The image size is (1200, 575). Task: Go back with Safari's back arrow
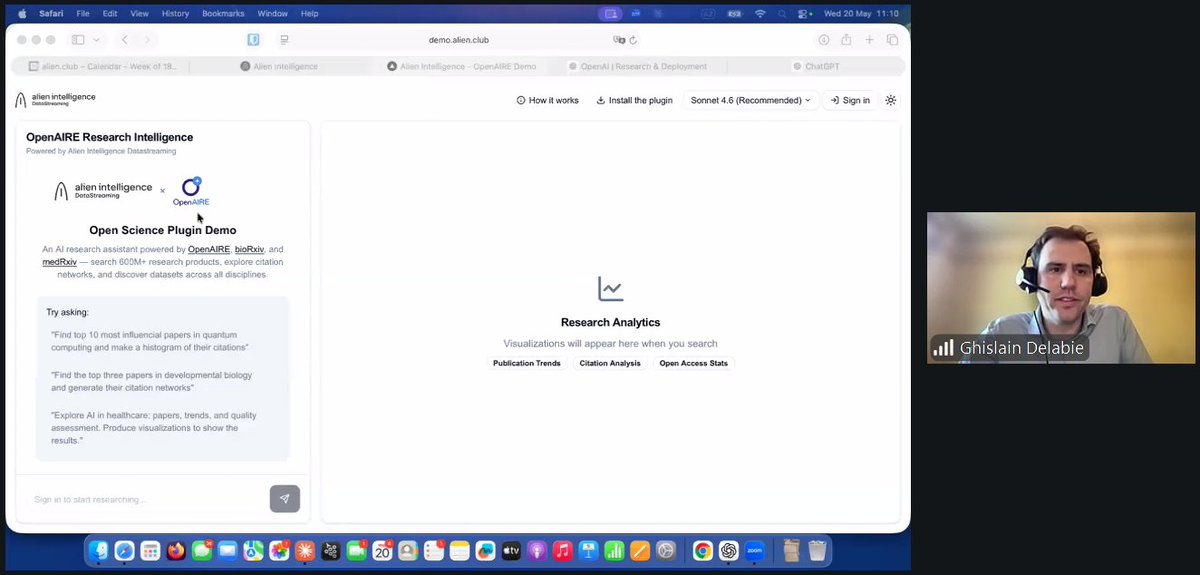(x=125, y=40)
